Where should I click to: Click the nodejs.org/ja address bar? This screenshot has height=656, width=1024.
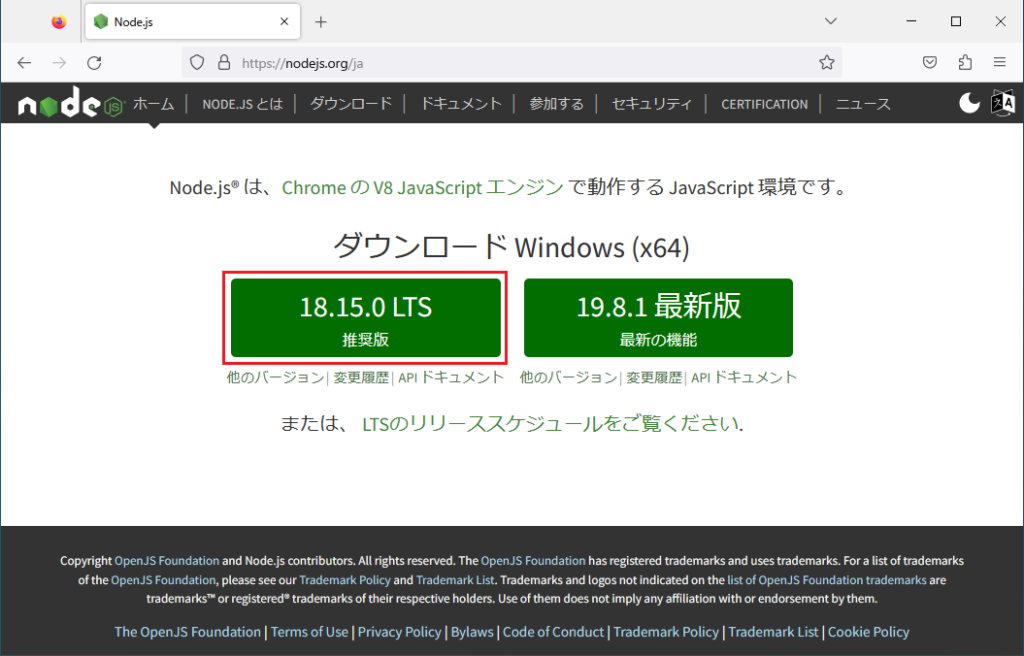coord(511,63)
